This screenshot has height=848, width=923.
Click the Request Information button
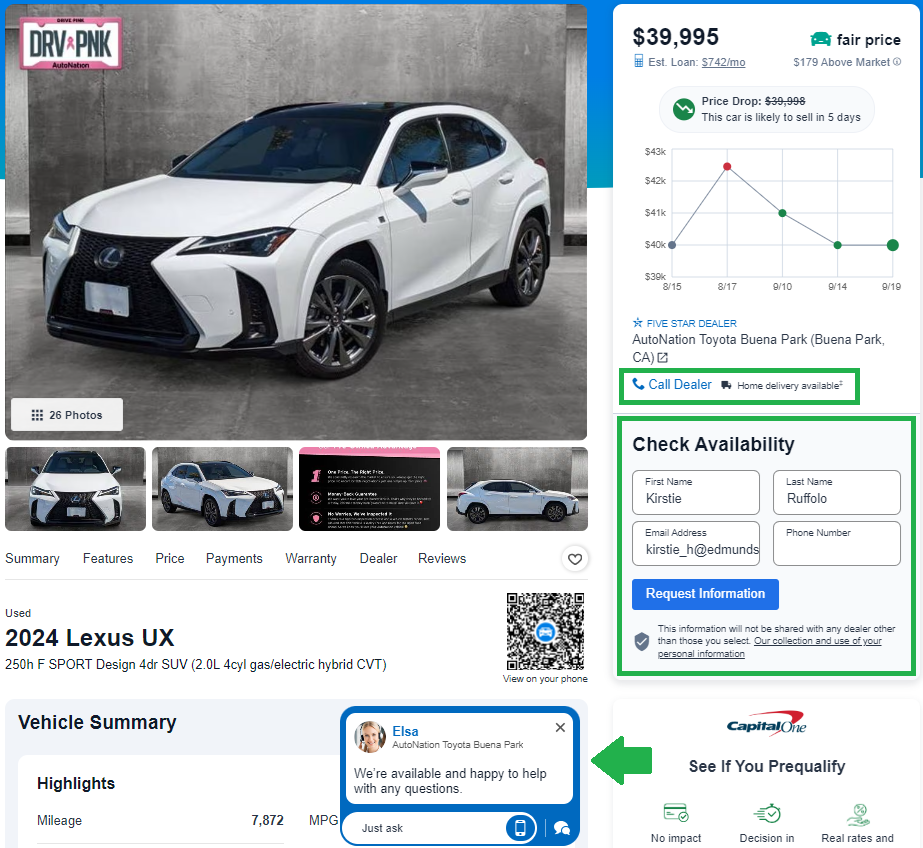coord(705,594)
